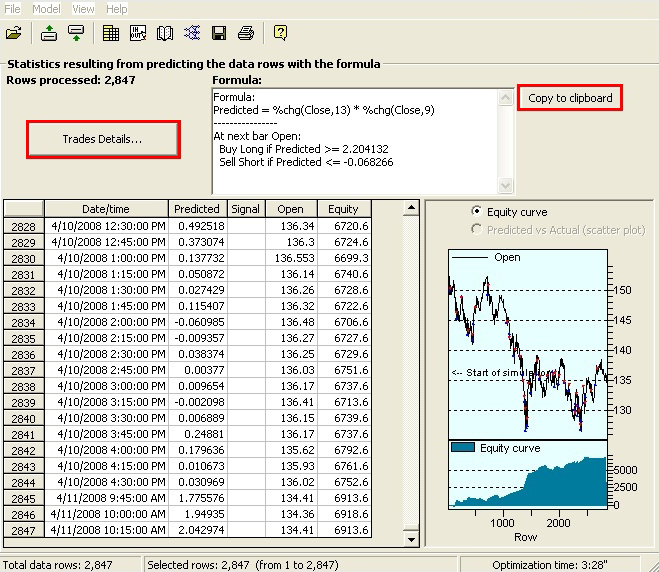
Task: Click the neural network optimization icon
Action: click(x=192, y=33)
